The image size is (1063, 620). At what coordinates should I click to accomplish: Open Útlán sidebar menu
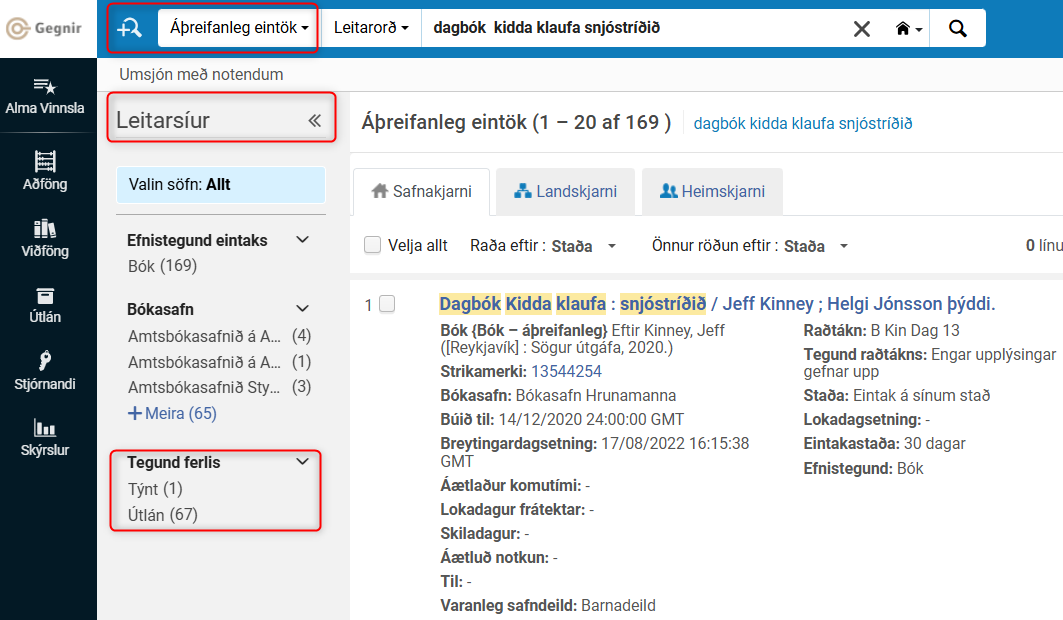click(45, 305)
